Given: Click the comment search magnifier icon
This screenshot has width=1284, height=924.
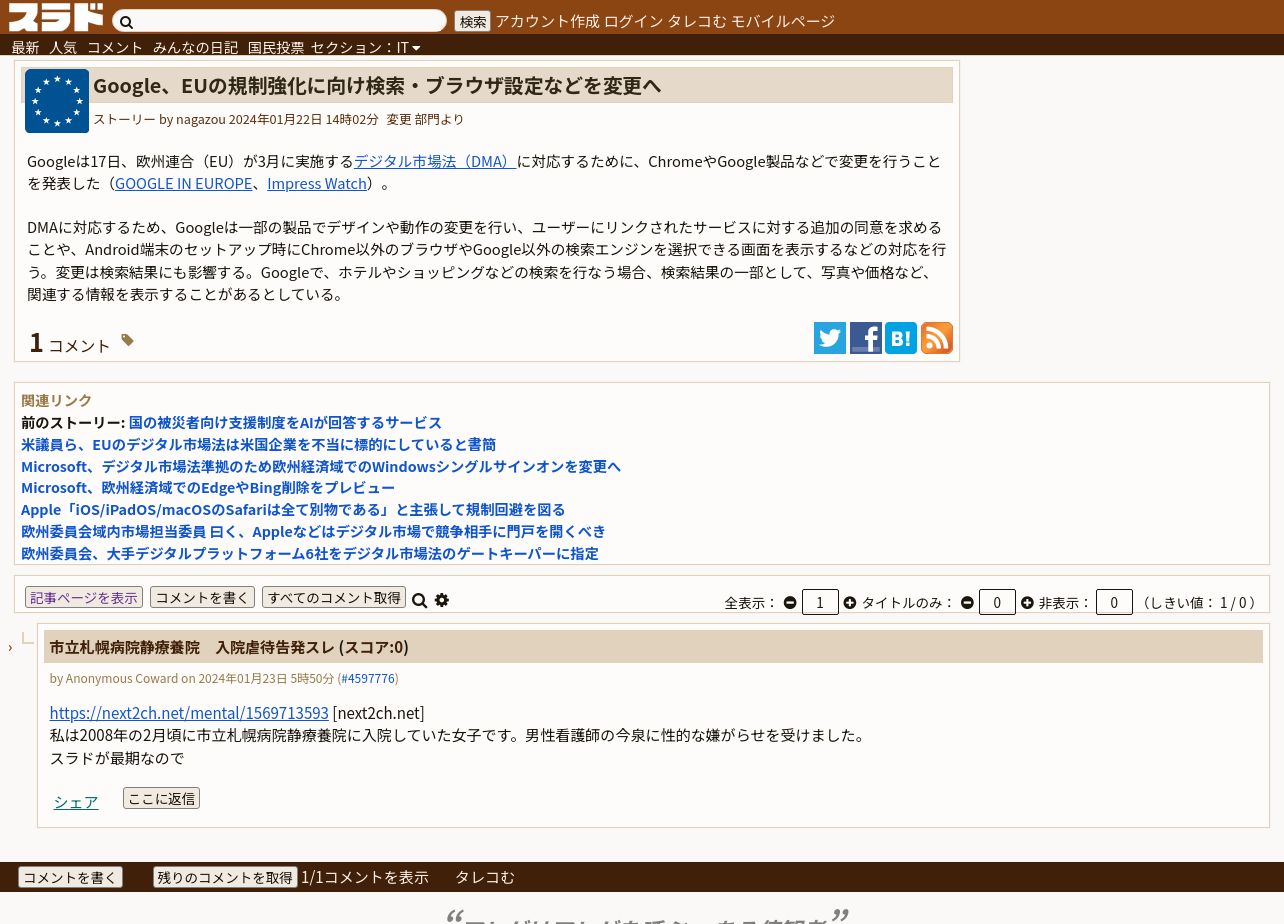Looking at the screenshot, I should coord(420,600).
